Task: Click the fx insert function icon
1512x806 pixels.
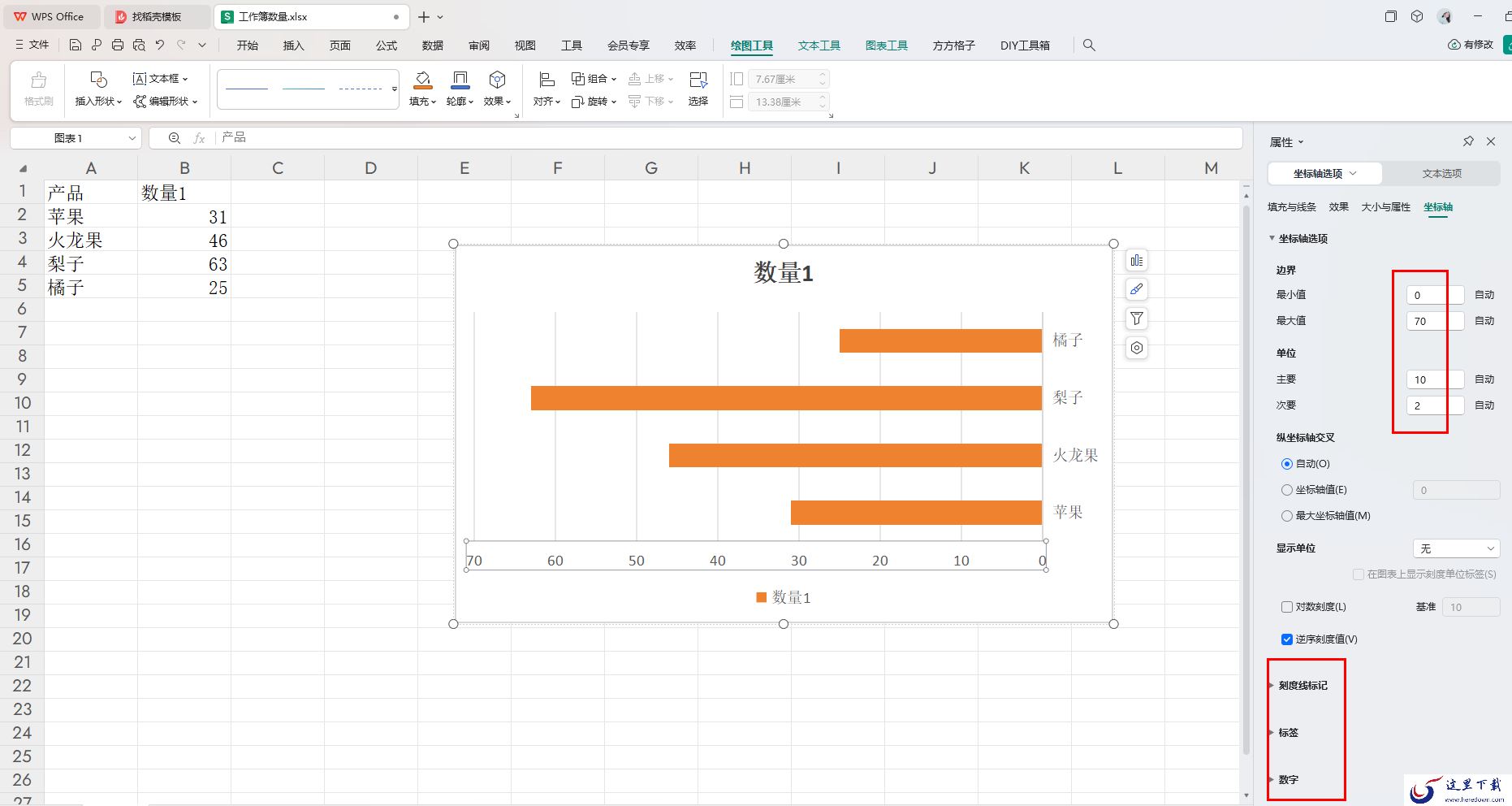Action: pos(199,138)
